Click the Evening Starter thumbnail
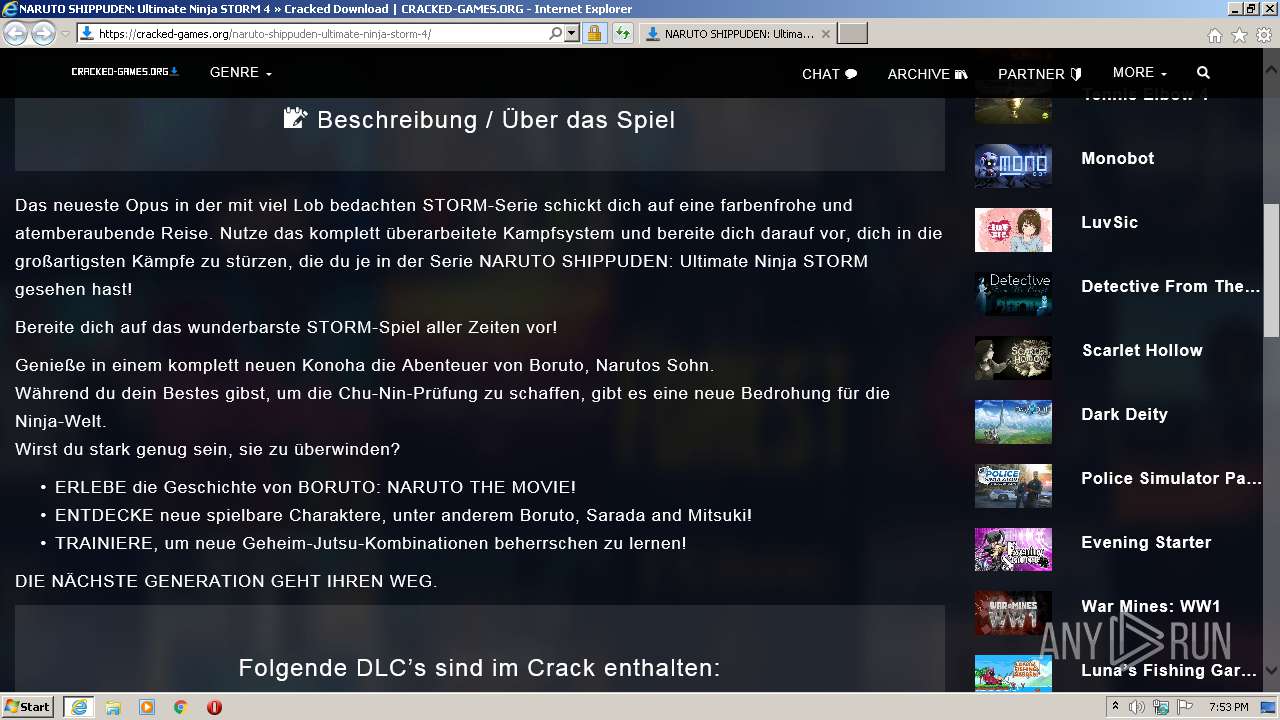Image resolution: width=1280 pixels, height=720 pixels. 1013,549
